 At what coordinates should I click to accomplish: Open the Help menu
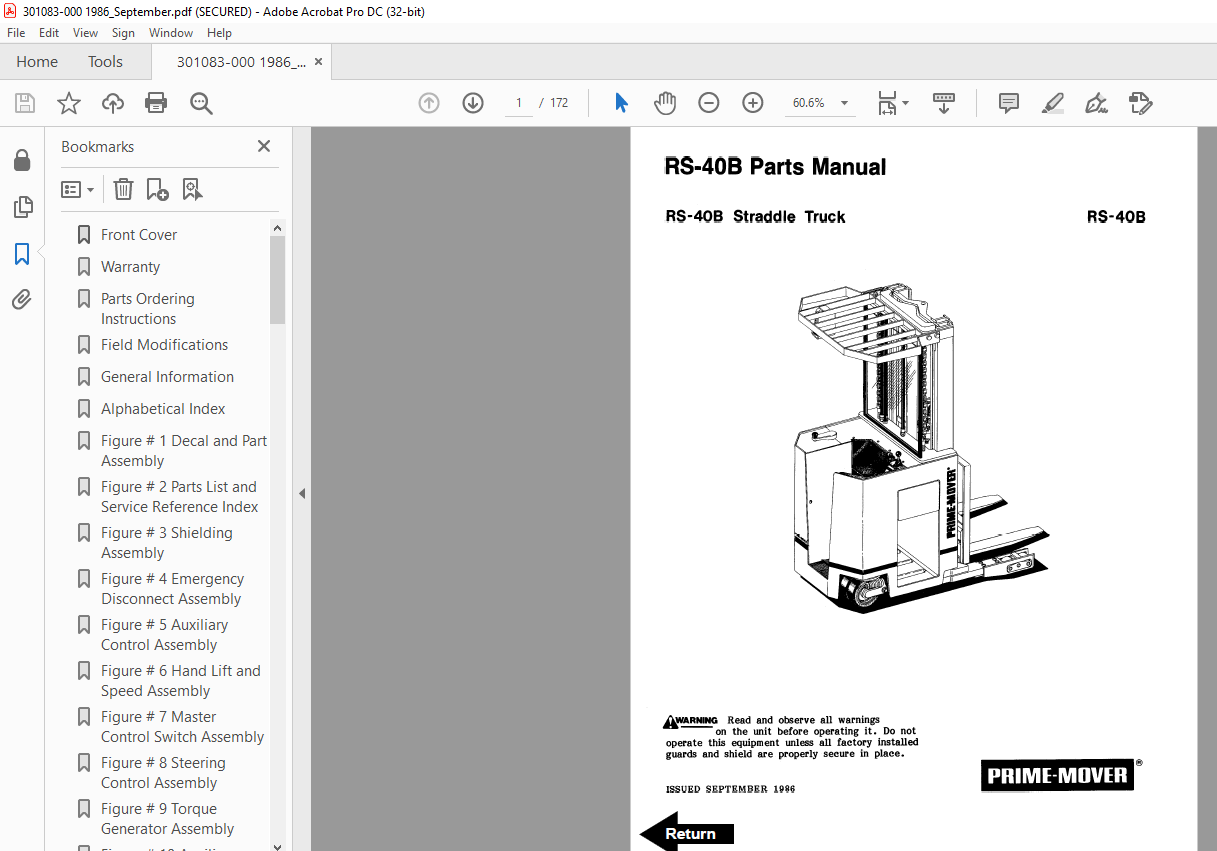219,33
